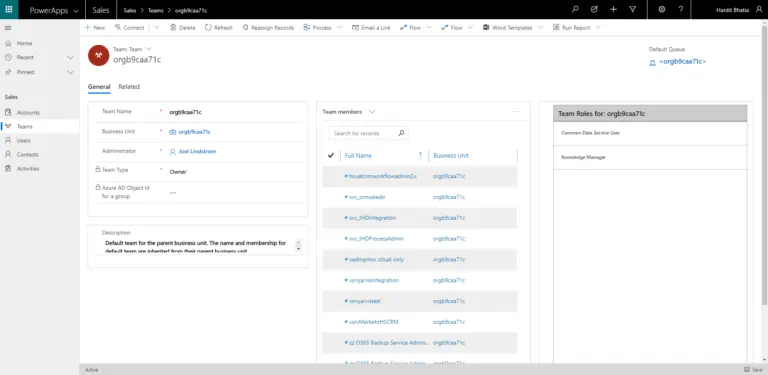Click the plus quick create icon

(x=613, y=9)
